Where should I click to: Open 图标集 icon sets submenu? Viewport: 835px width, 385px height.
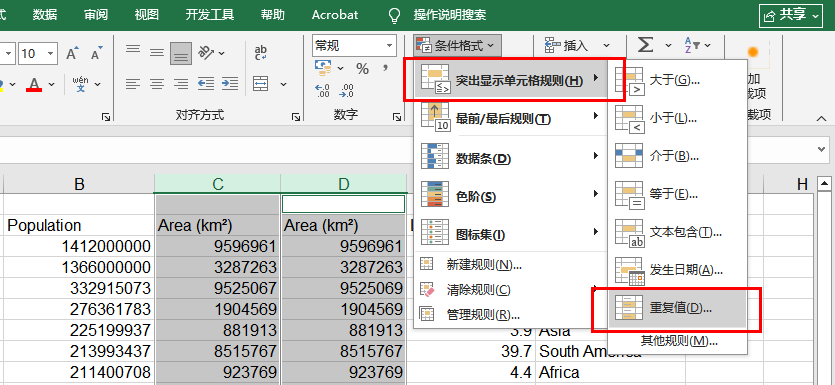click(x=511, y=234)
